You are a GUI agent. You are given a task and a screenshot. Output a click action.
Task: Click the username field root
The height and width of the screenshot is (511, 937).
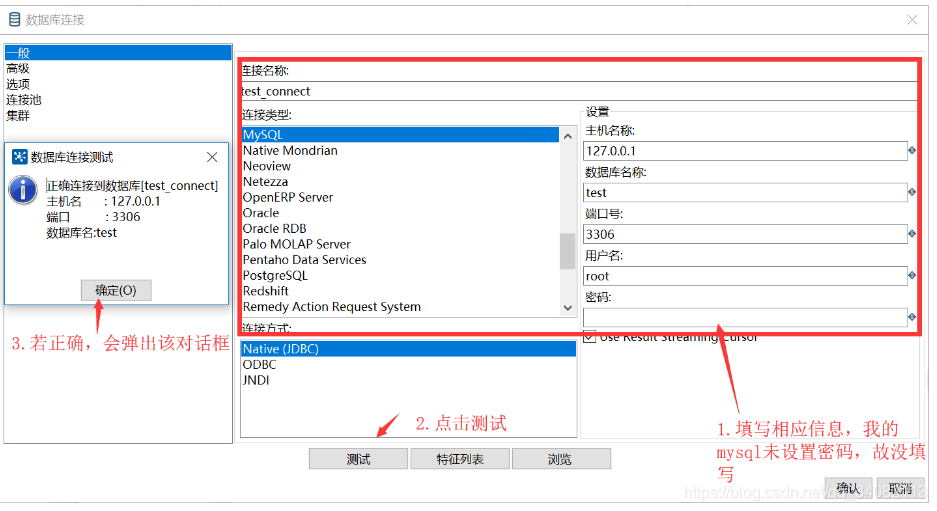745,276
